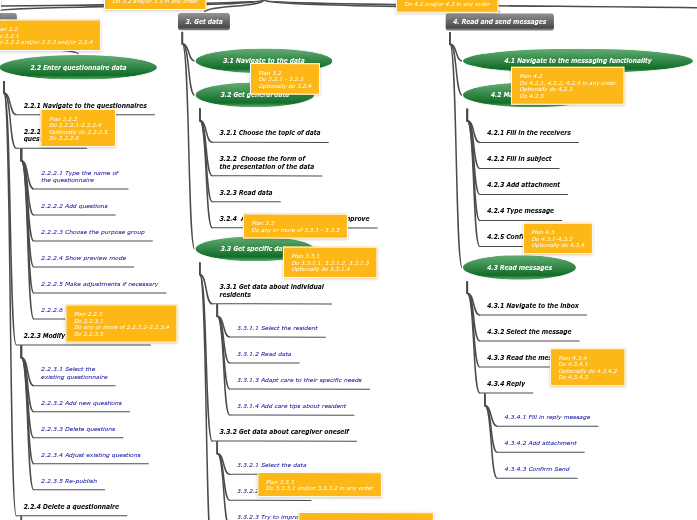Click "3.3.1.1 Select the resident" subtask

[x=277, y=328]
